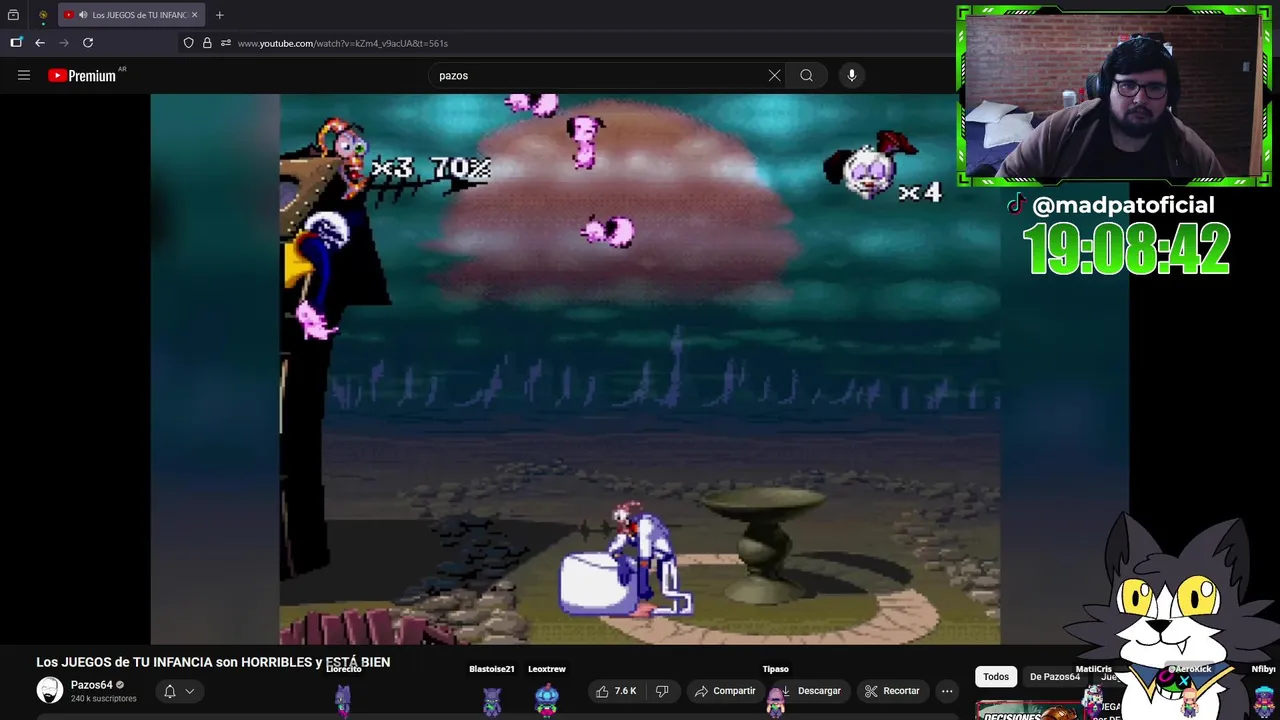The height and width of the screenshot is (720, 1280).
Task: Go back with browser back arrow
Action: 40,43
